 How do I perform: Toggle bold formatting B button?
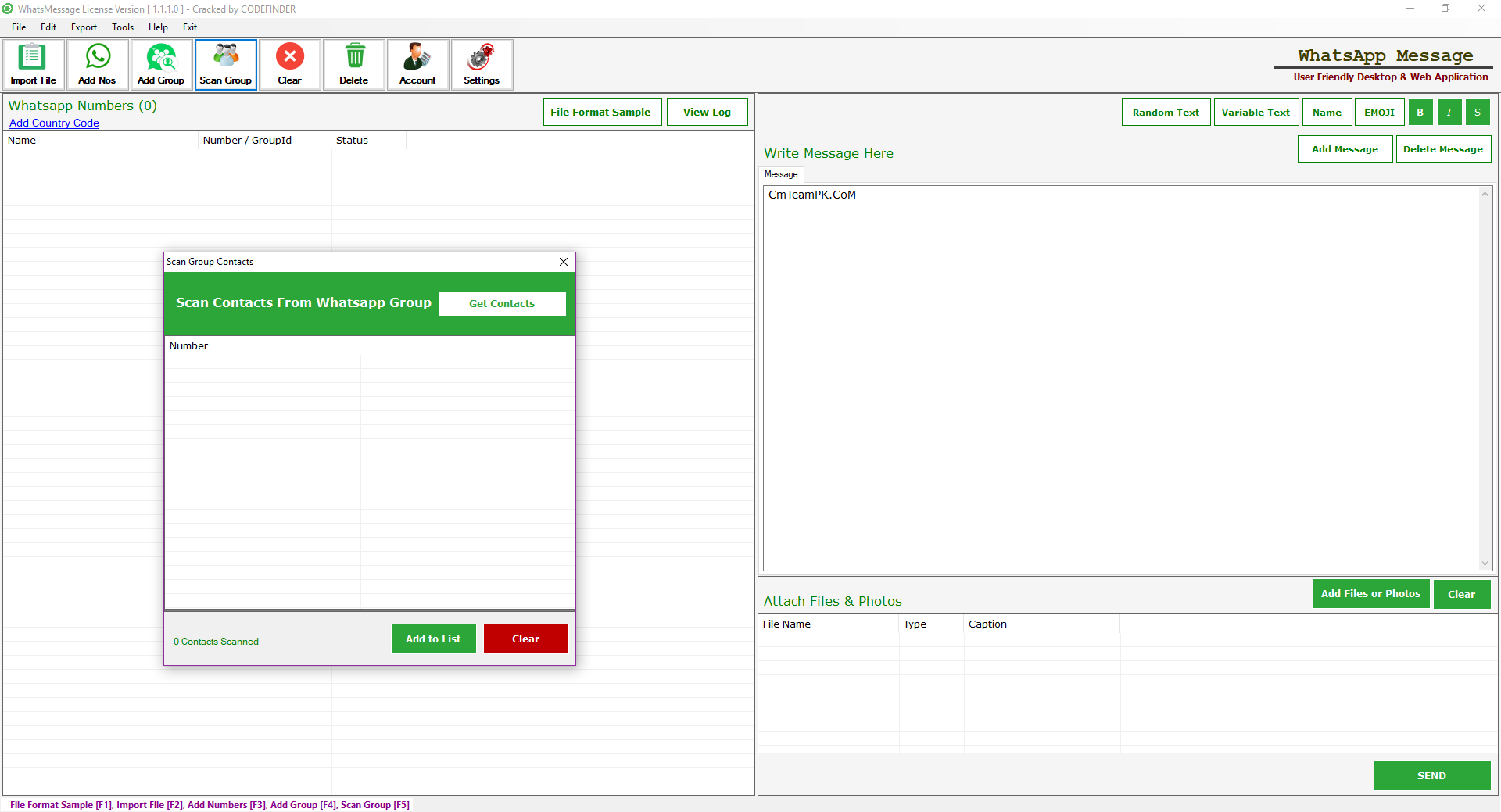point(1420,113)
